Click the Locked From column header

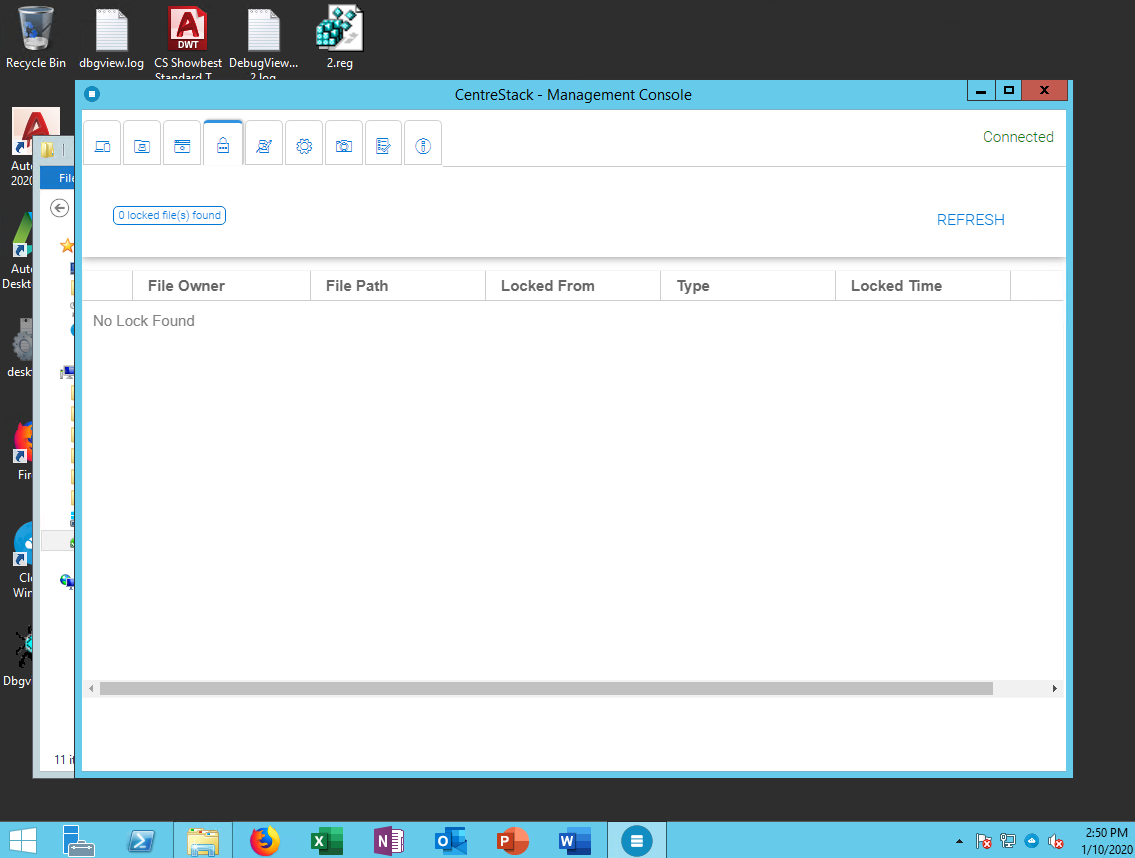pyautogui.click(x=573, y=286)
